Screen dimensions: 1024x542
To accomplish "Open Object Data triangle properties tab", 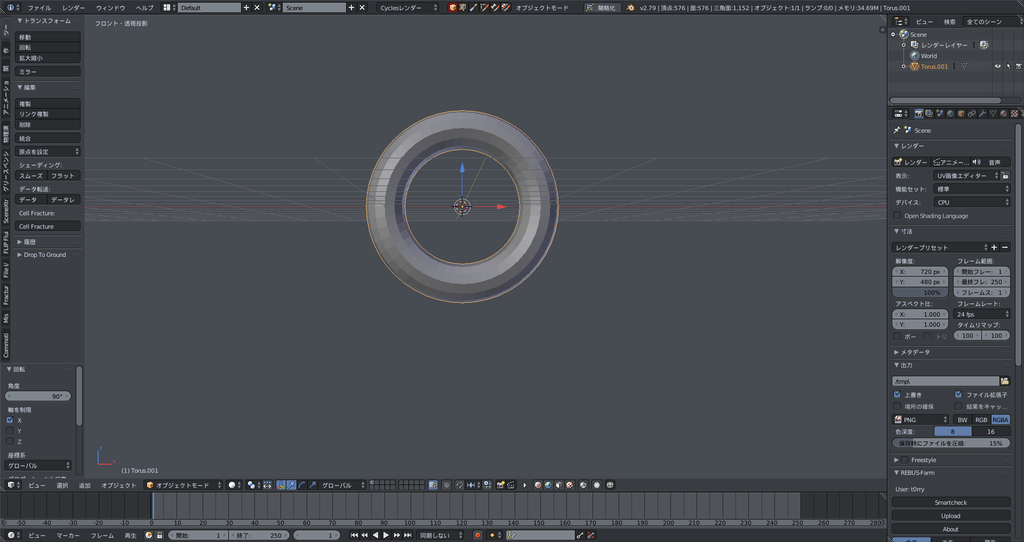I will 993,114.
